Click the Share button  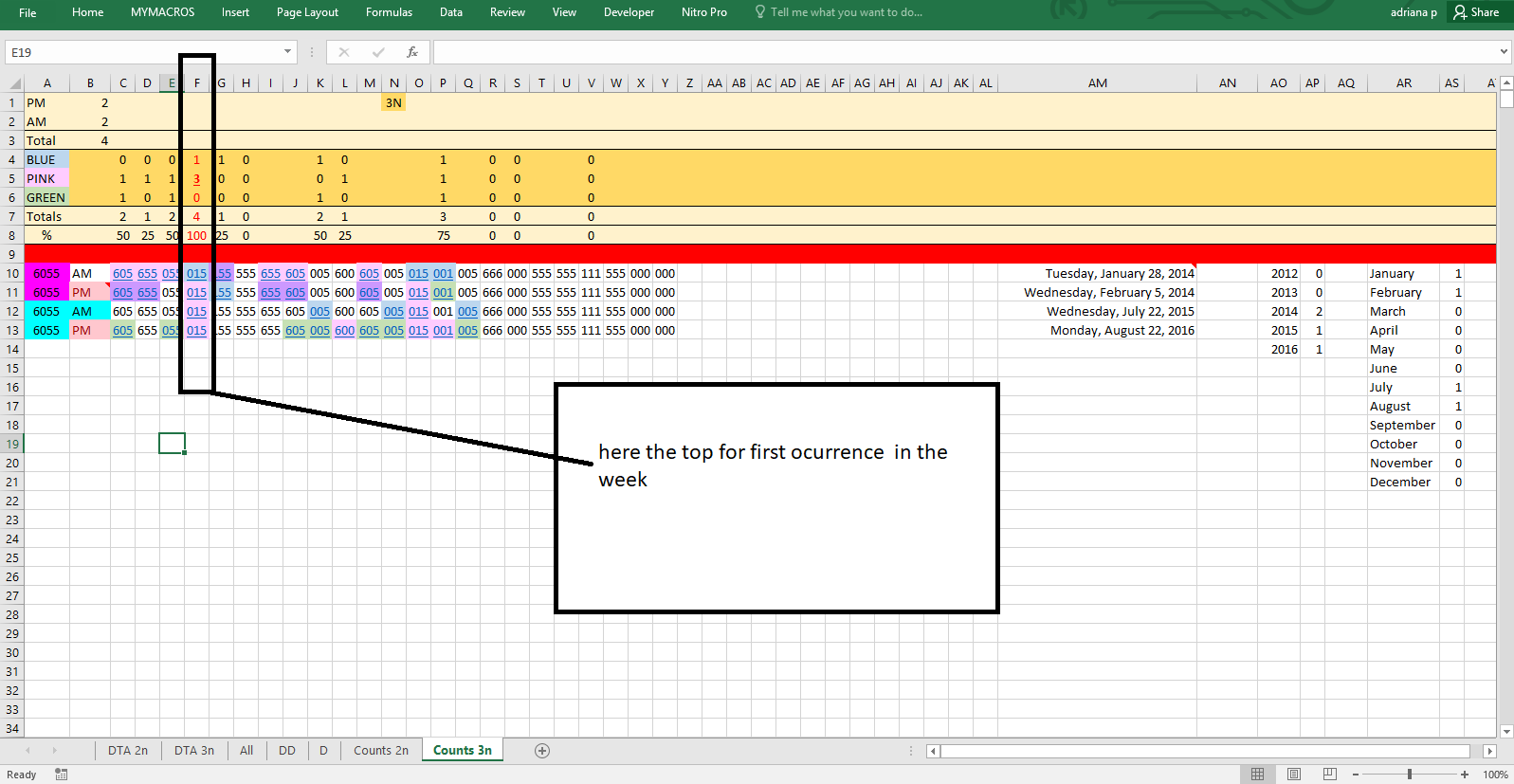(1476, 12)
